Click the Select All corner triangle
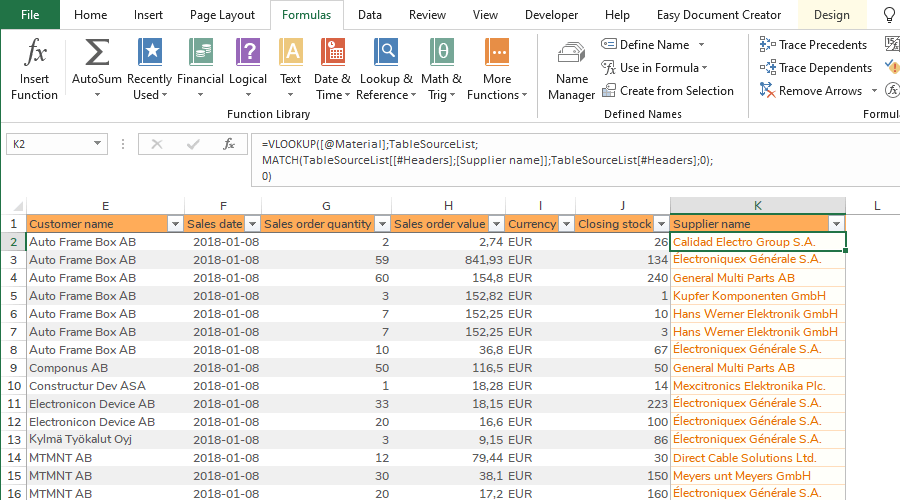Viewport: 900px width, 500px height. [18, 206]
